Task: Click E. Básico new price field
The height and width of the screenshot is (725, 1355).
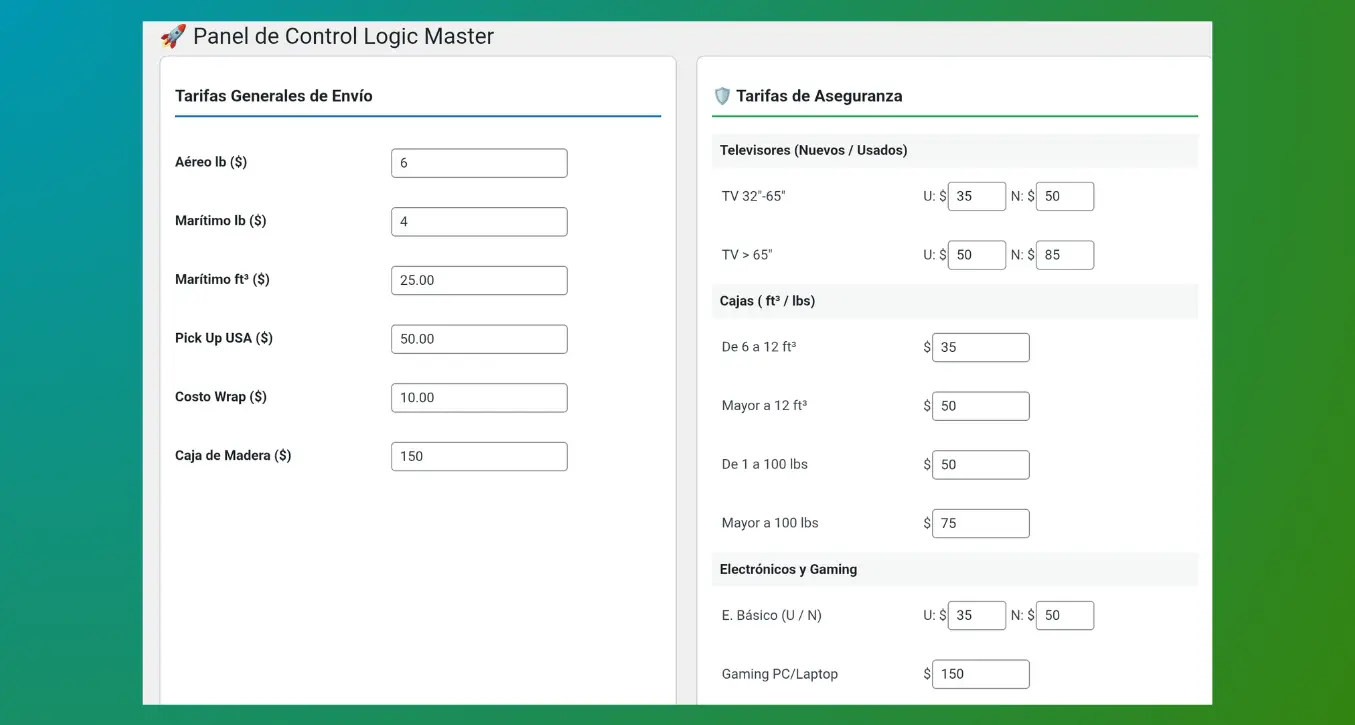Action: (x=1065, y=615)
